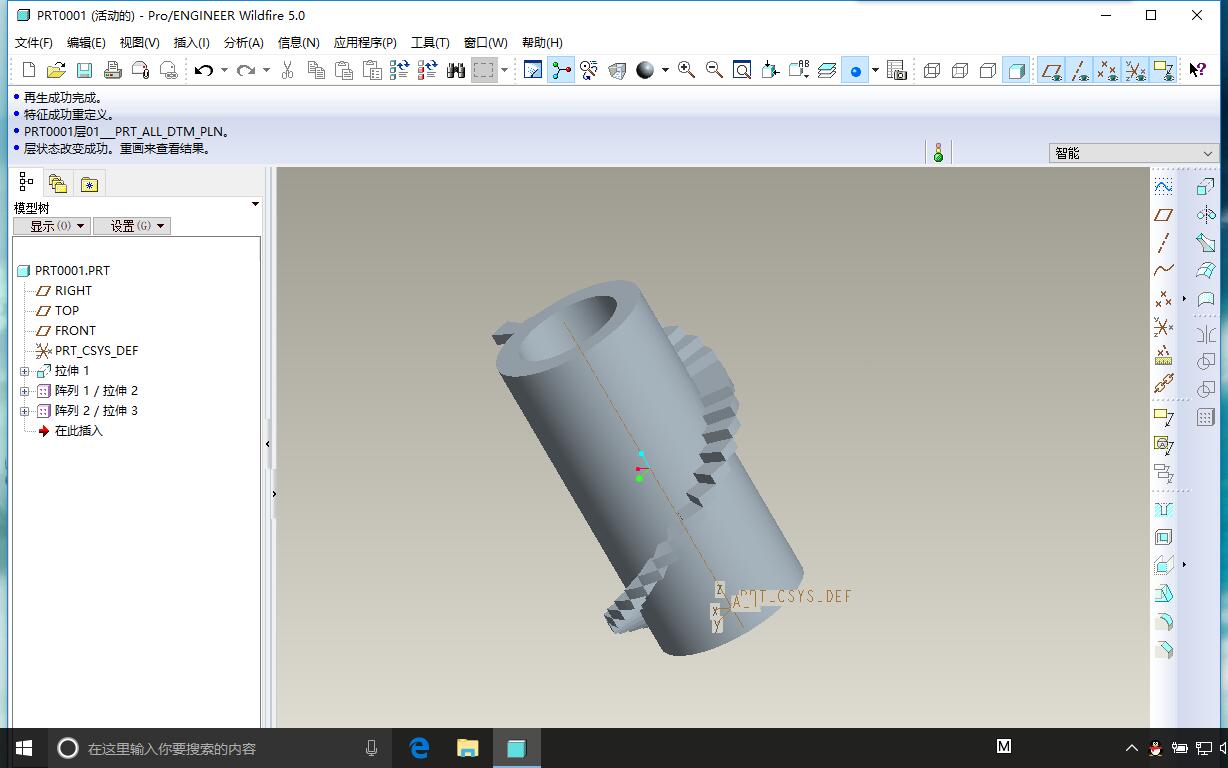Click the Refit view icon
1228x768 pixels.
pyautogui.click(x=742, y=70)
